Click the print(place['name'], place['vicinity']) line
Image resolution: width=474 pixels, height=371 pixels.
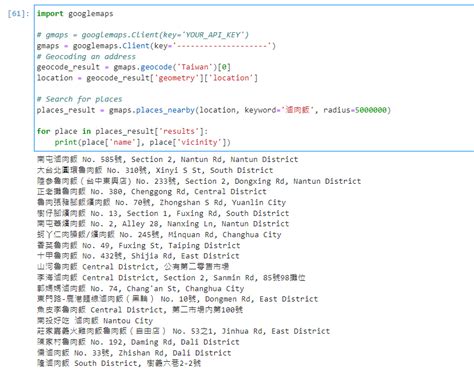click(x=143, y=142)
